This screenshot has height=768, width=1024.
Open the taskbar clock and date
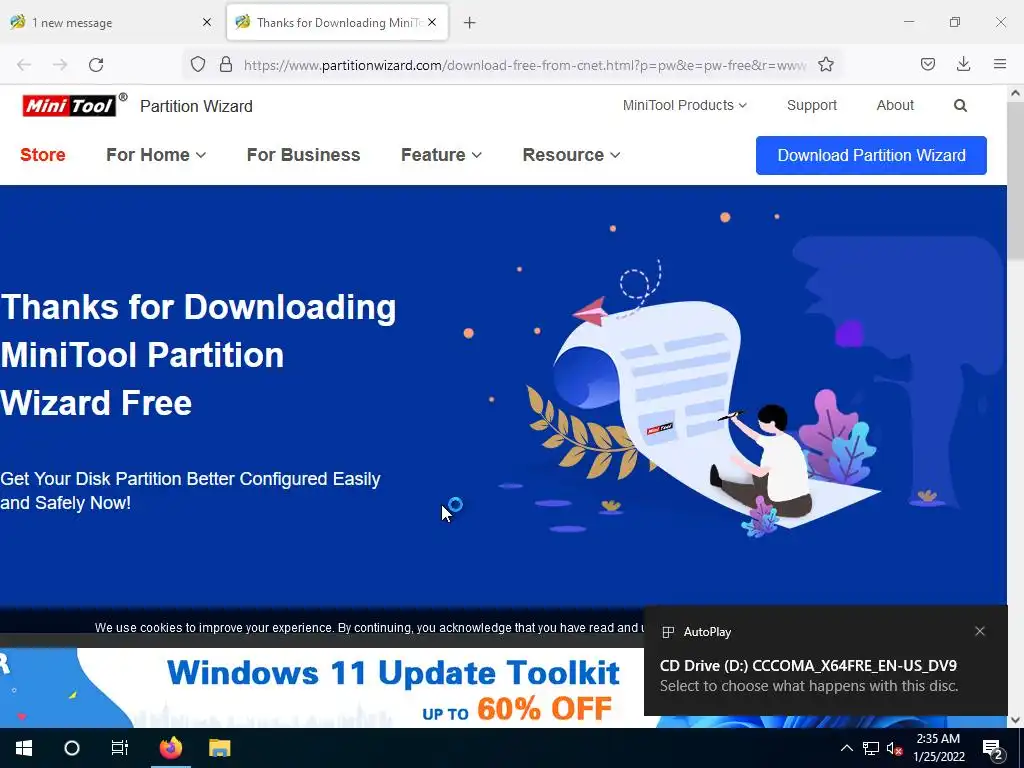pos(938,748)
